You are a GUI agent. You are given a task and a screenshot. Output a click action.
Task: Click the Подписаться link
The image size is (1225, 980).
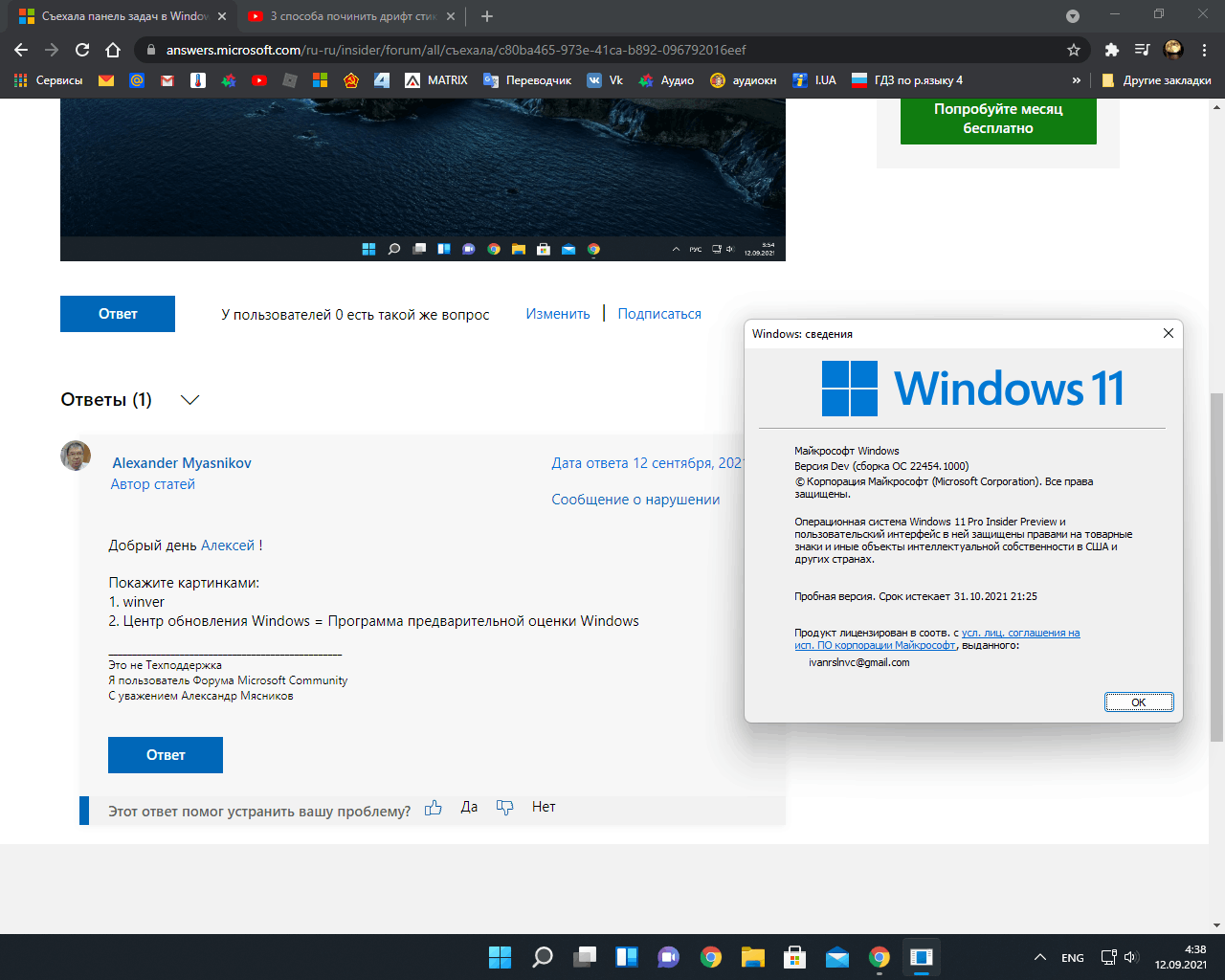point(659,314)
